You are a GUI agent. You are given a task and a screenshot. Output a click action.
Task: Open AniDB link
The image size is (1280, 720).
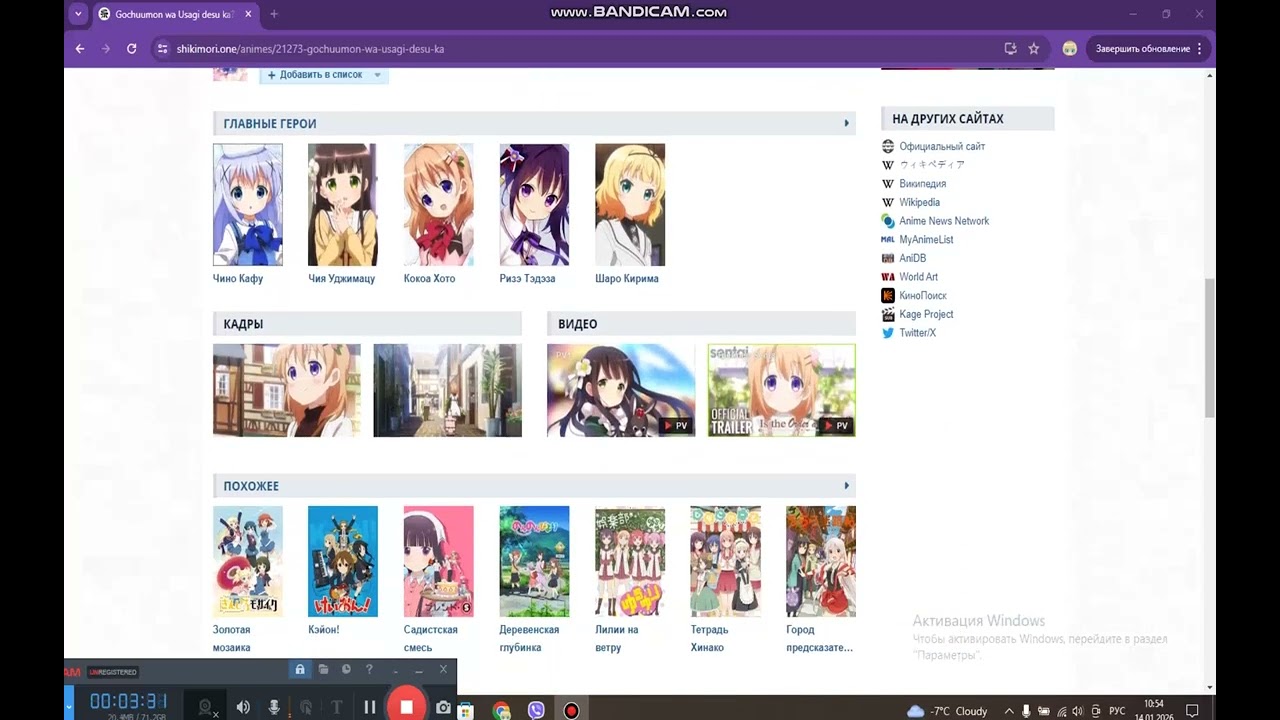click(x=913, y=258)
